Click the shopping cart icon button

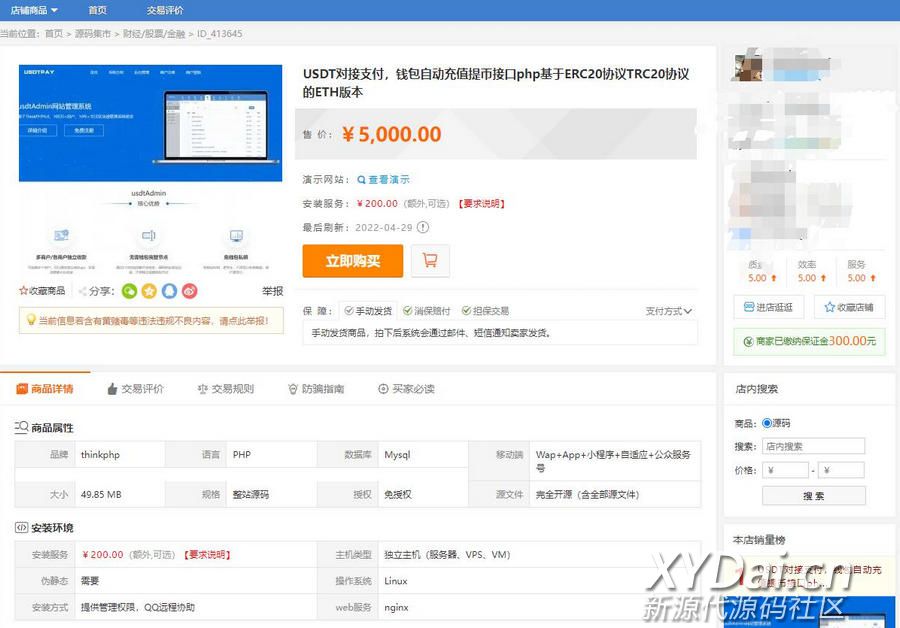click(x=430, y=260)
